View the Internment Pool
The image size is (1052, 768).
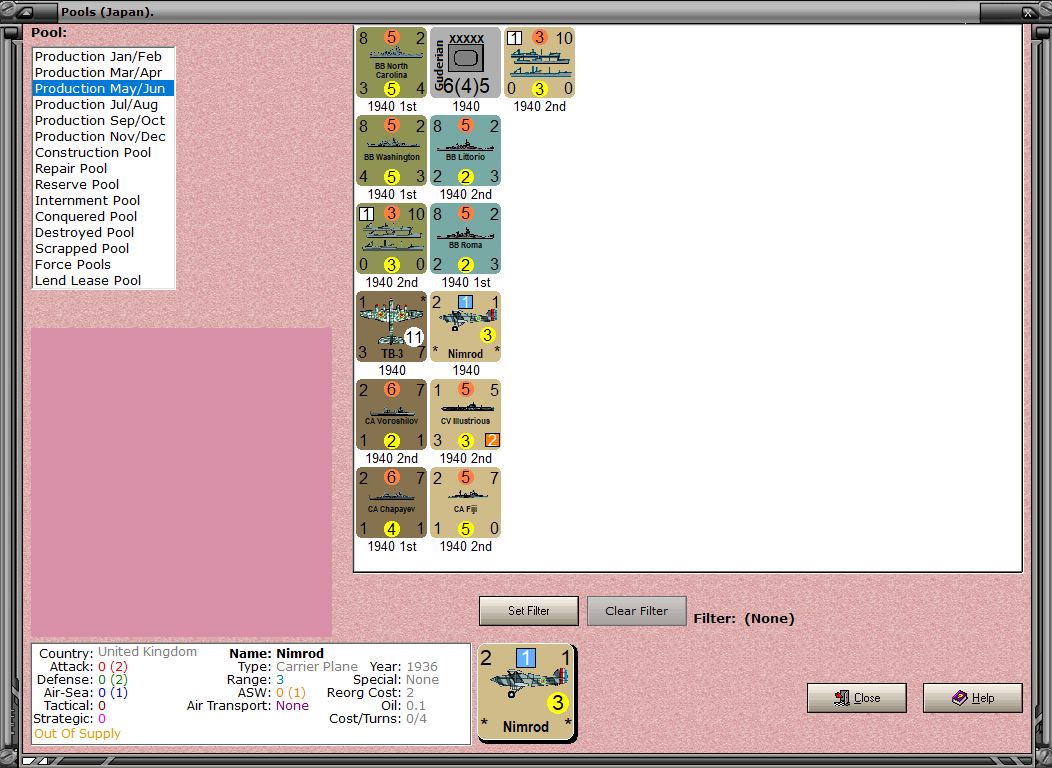103,201
